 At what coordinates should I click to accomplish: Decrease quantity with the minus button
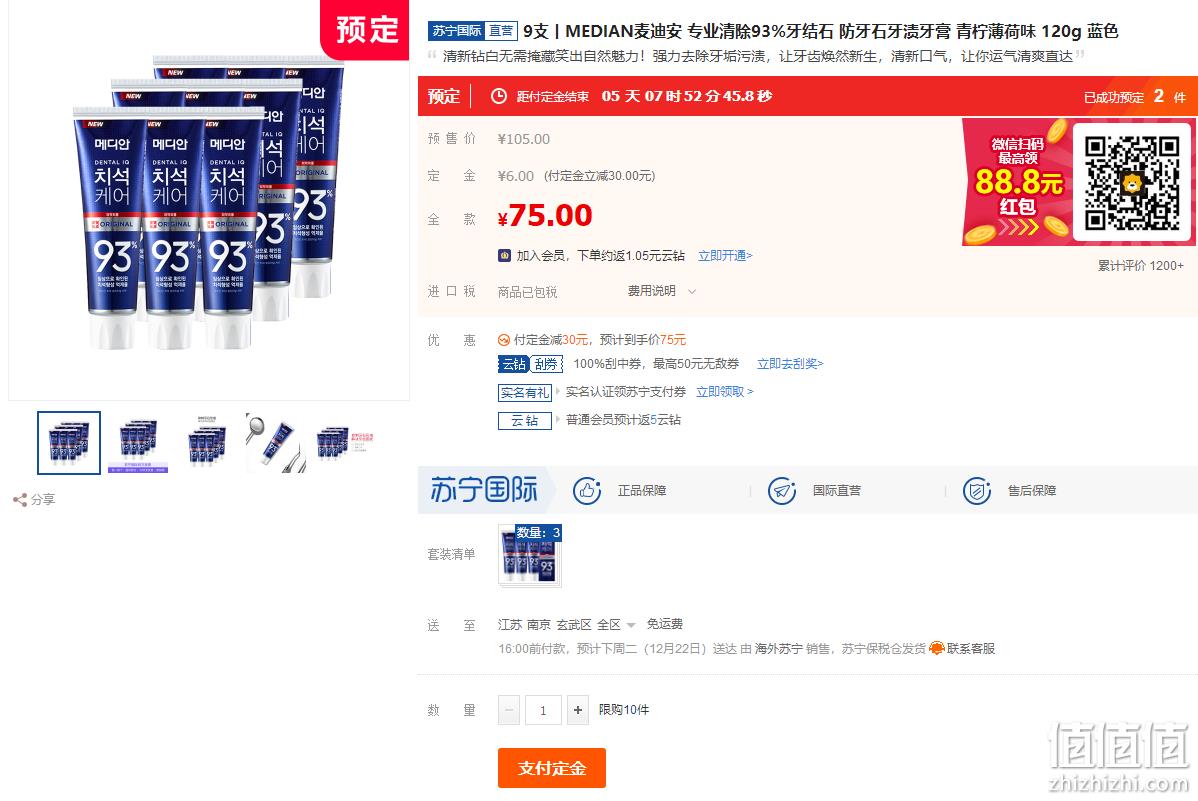pos(509,710)
